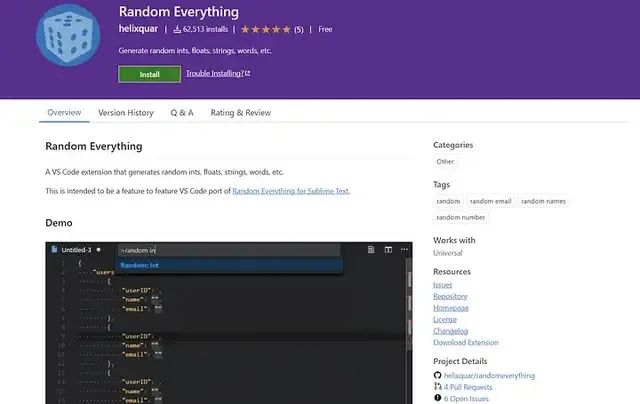Click the Universal works-with text
The image size is (640, 404).
448,253
